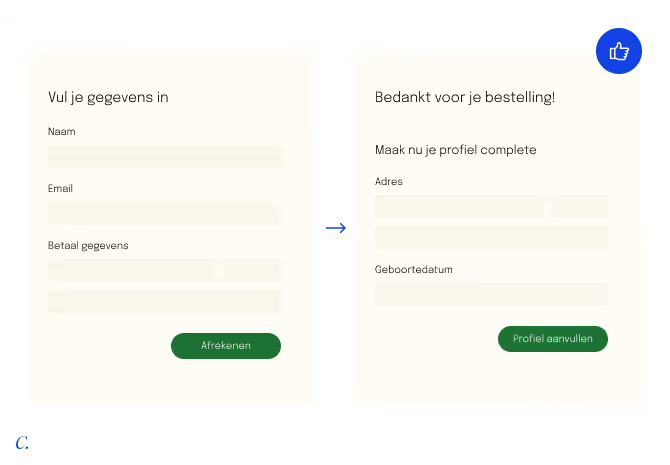This screenshot has height=465, width=670.
Task: Click the Profiel aanvullen button
Action: [553, 339]
